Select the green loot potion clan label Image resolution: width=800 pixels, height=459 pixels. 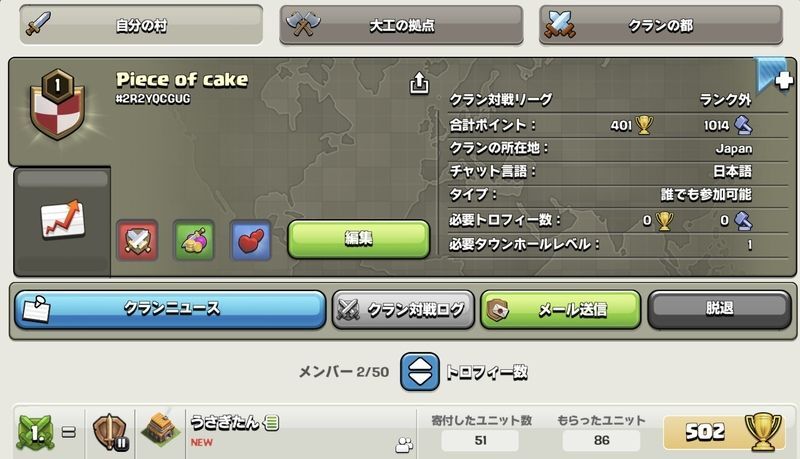click(x=193, y=240)
